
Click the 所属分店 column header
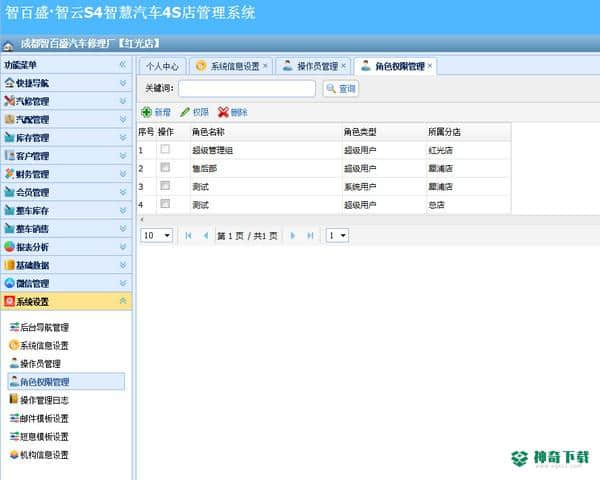(x=468, y=132)
